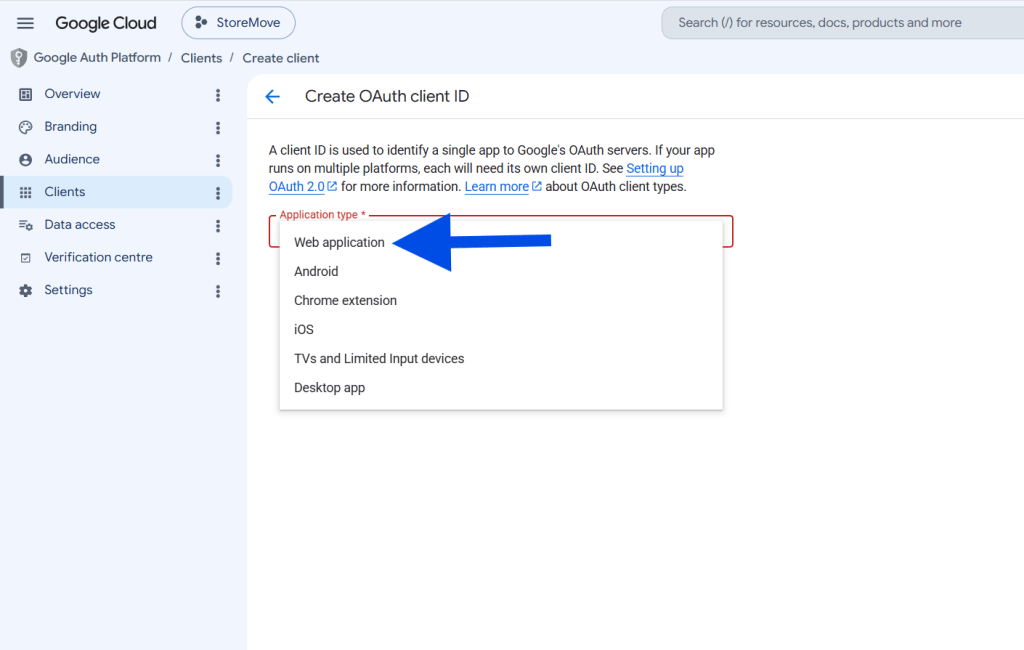Open the Verification centre page

point(99,257)
